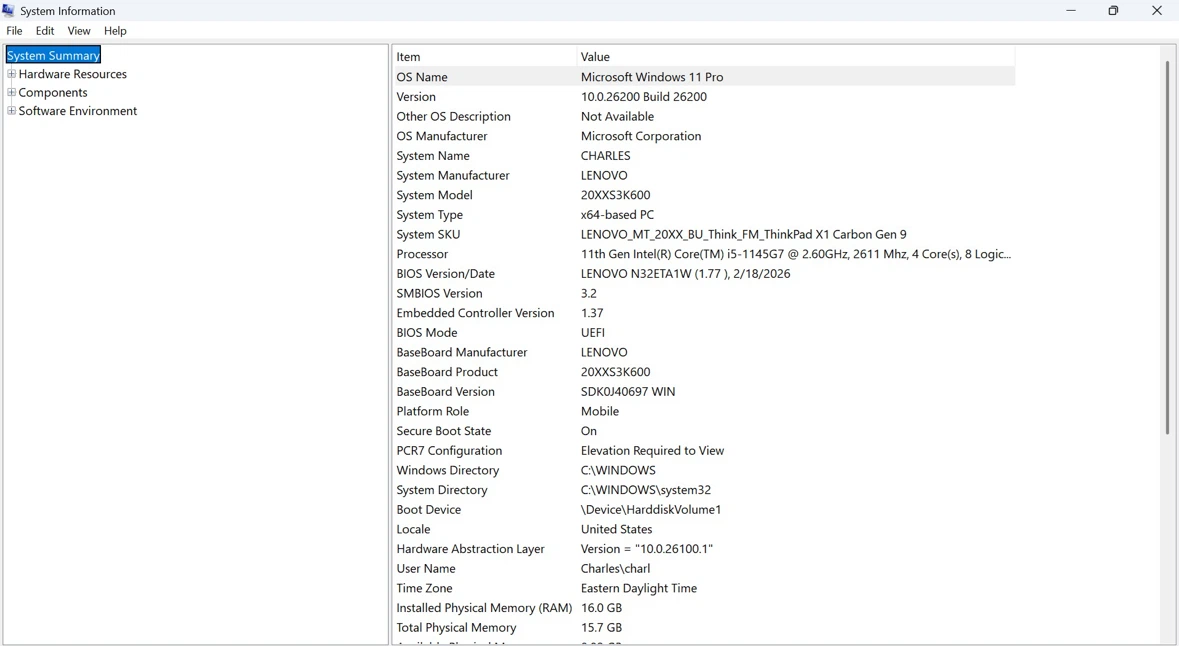
Task: Open the Edit menu
Action: click(x=45, y=31)
